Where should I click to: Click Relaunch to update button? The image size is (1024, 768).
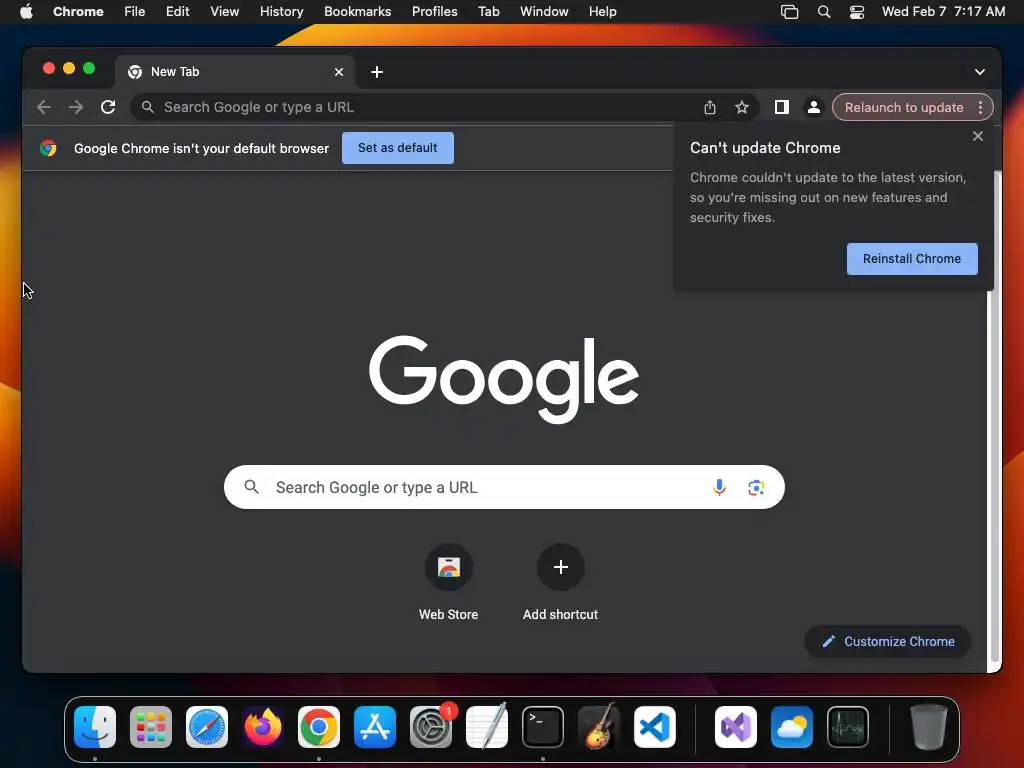point(904,107)
